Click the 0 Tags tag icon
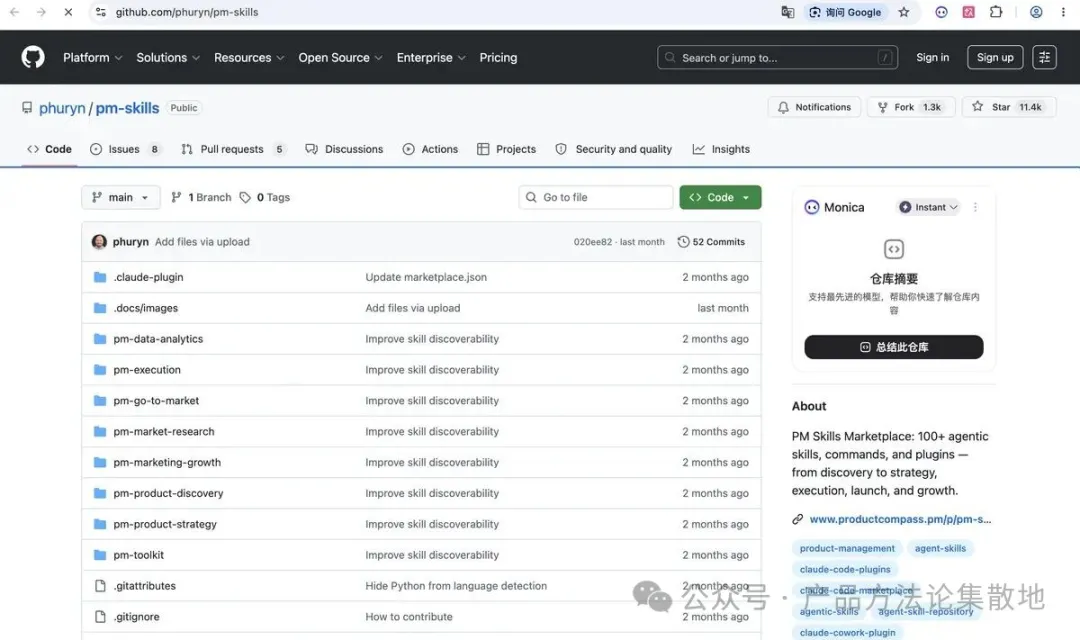Image resolution: width=1080 pixels, height=640 pixels. point(245,197)
